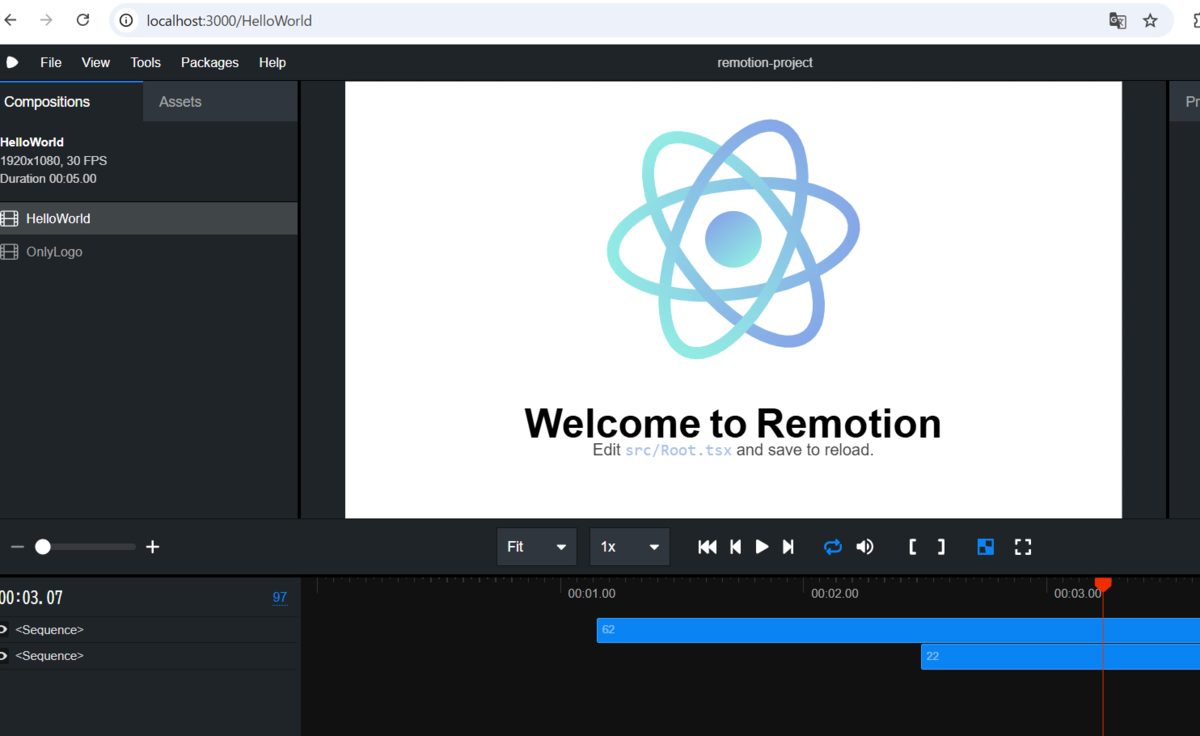
Task: Open the Help menu
Action: click(272, 62)
